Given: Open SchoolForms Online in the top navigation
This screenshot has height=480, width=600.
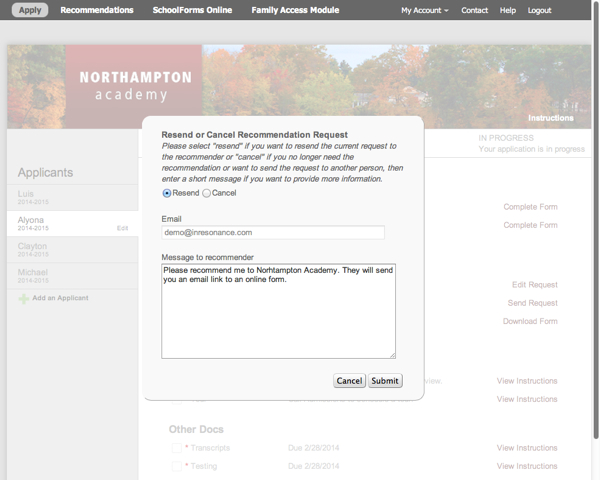Looking at the screenshot, I should [192, 10].
